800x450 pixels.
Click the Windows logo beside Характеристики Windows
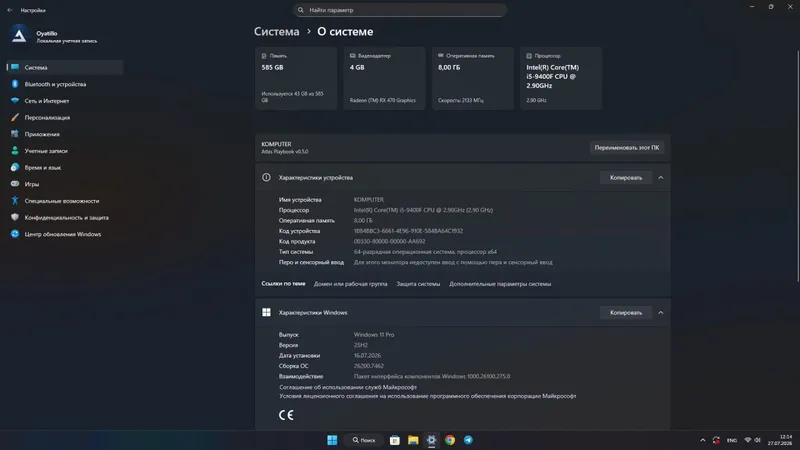coord(266,312)
